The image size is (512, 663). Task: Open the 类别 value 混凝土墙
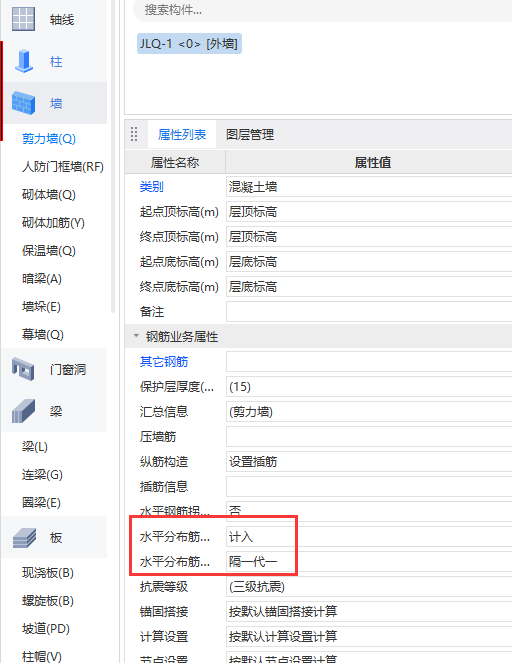point(369,186)
